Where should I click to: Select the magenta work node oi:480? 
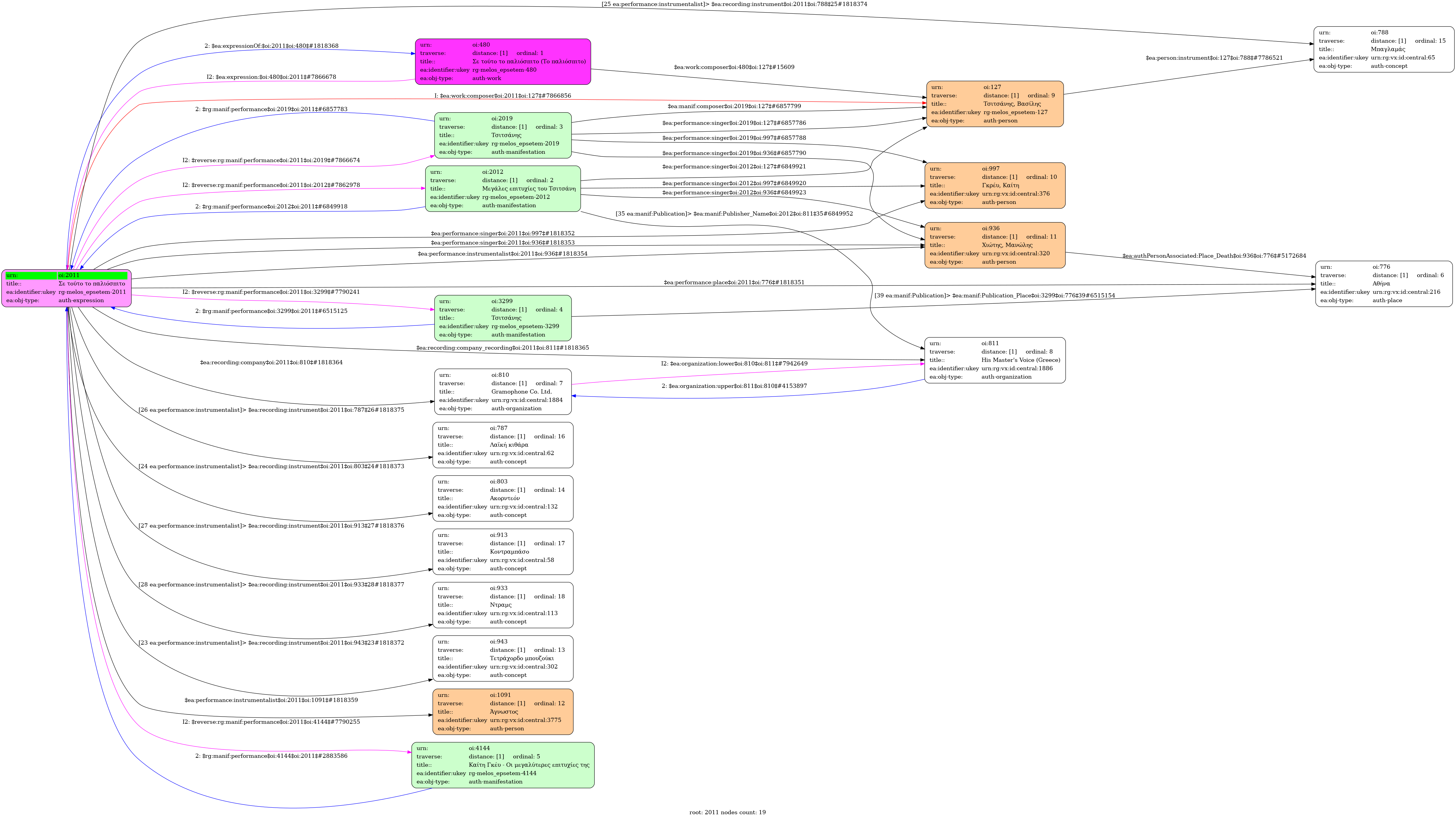[x=503, y=62]
